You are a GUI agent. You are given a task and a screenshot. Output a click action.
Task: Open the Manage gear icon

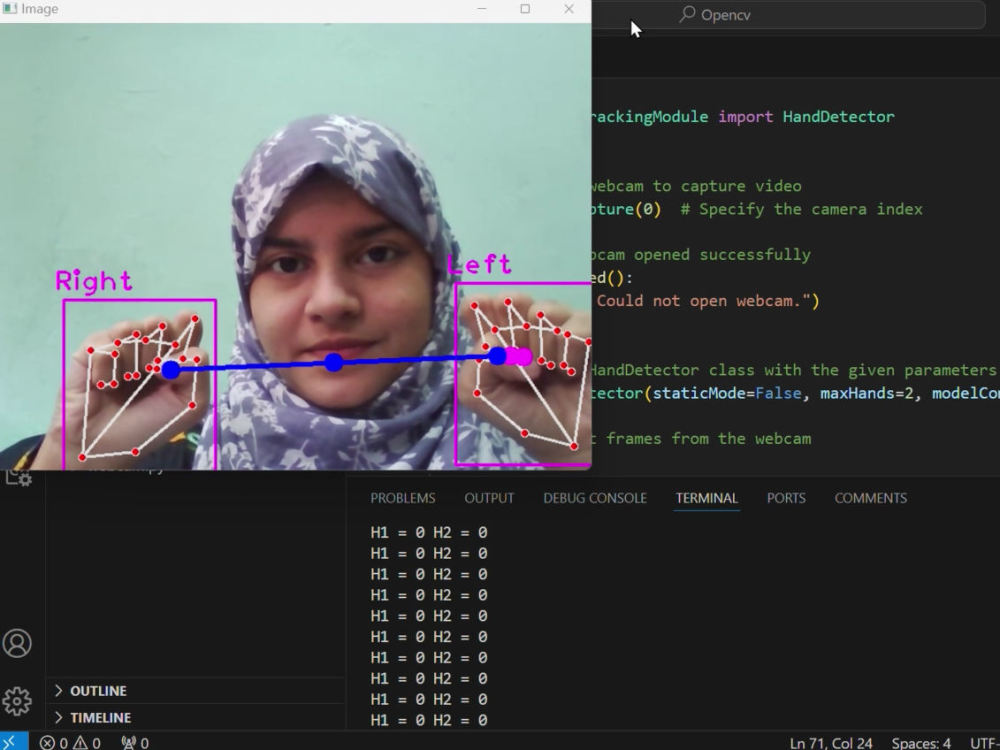17,701
